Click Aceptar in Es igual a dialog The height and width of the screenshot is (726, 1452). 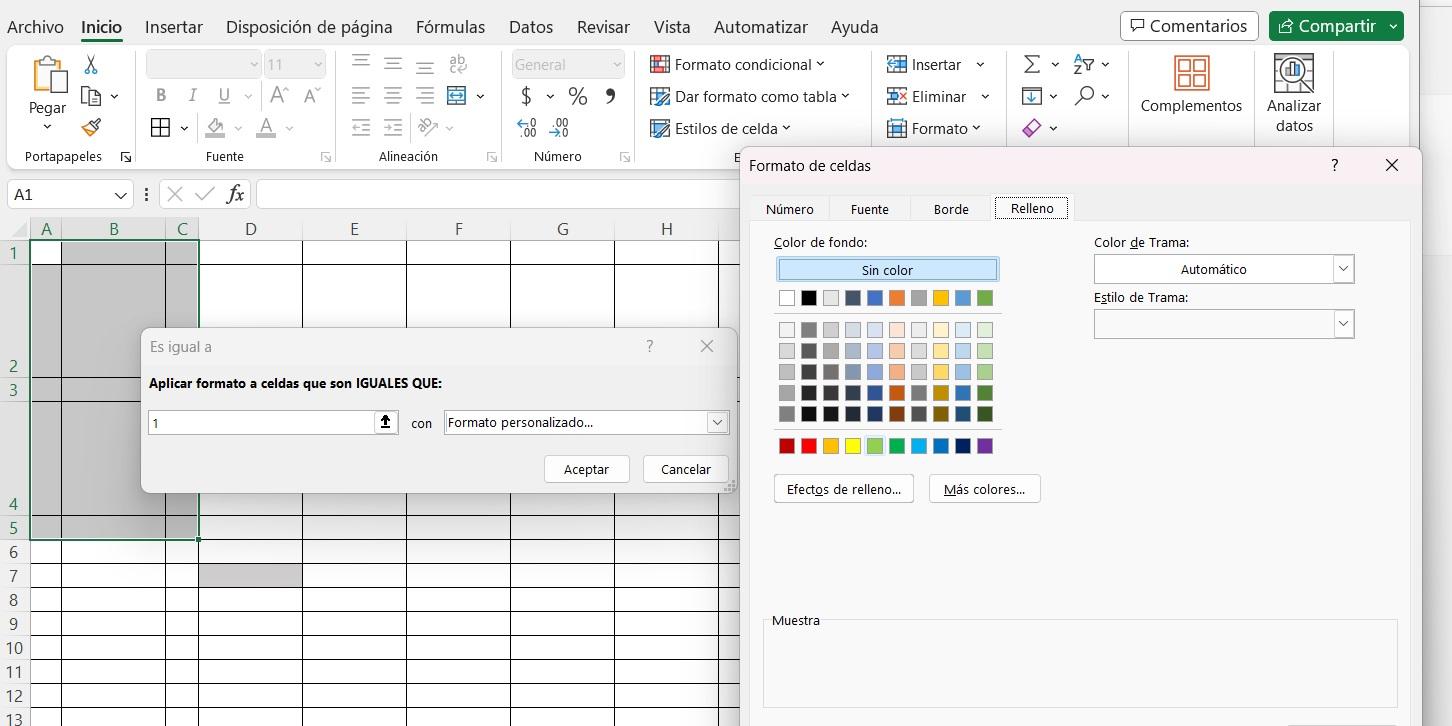click(x=586, y=469)
